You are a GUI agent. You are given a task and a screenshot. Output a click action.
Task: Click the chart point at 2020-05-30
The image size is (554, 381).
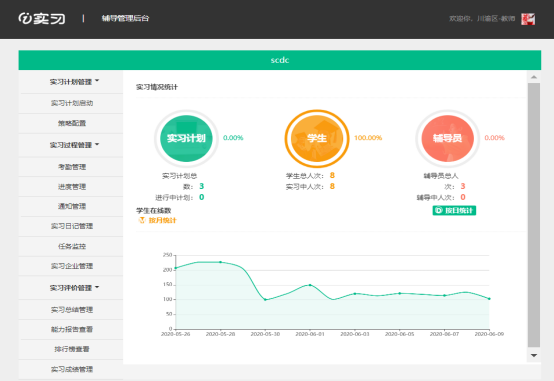pyautogui.click(x=265, y=300)
